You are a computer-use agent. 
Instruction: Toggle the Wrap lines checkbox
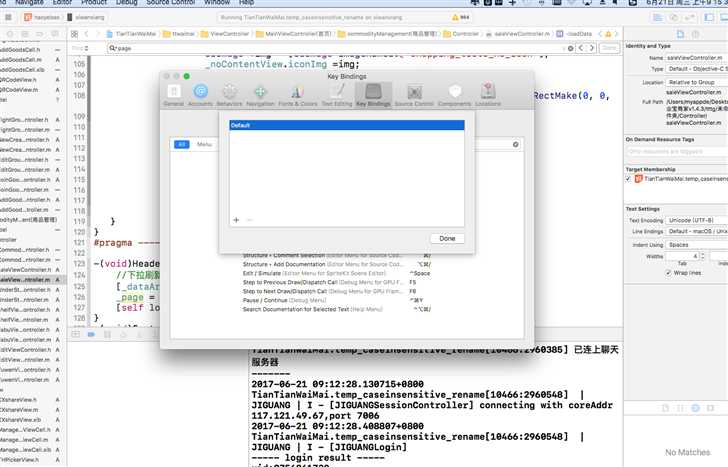668,272
